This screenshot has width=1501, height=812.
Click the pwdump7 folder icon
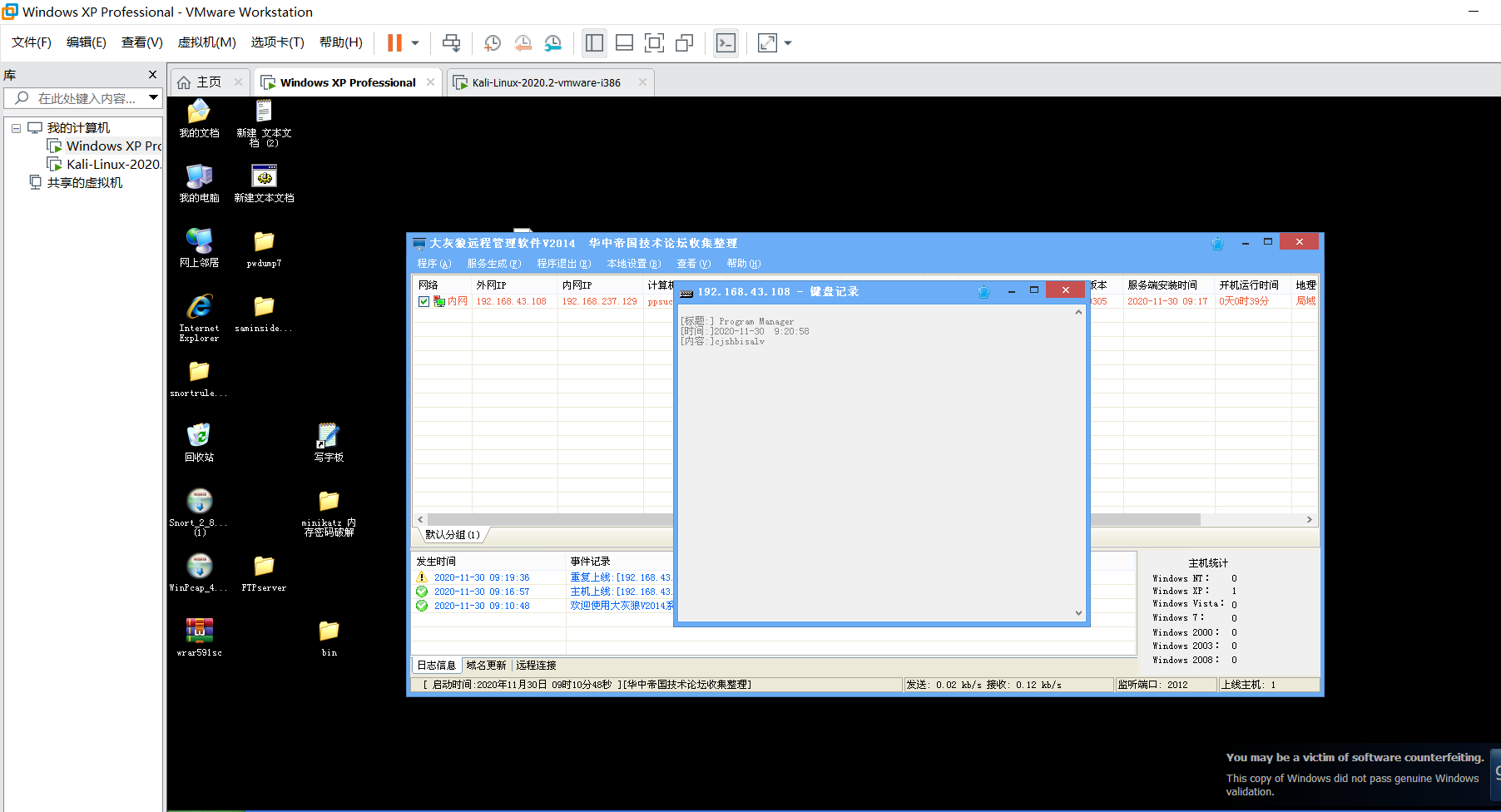pos(265,248)
